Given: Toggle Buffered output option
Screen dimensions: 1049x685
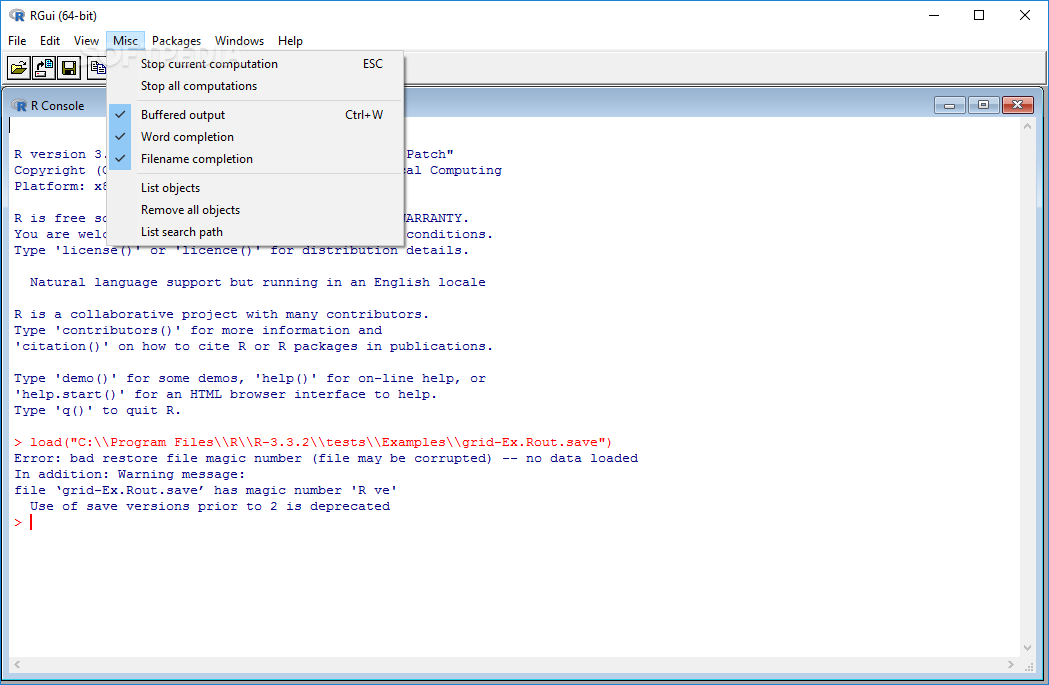Looking at the screenshot, I should coord(256,115).
